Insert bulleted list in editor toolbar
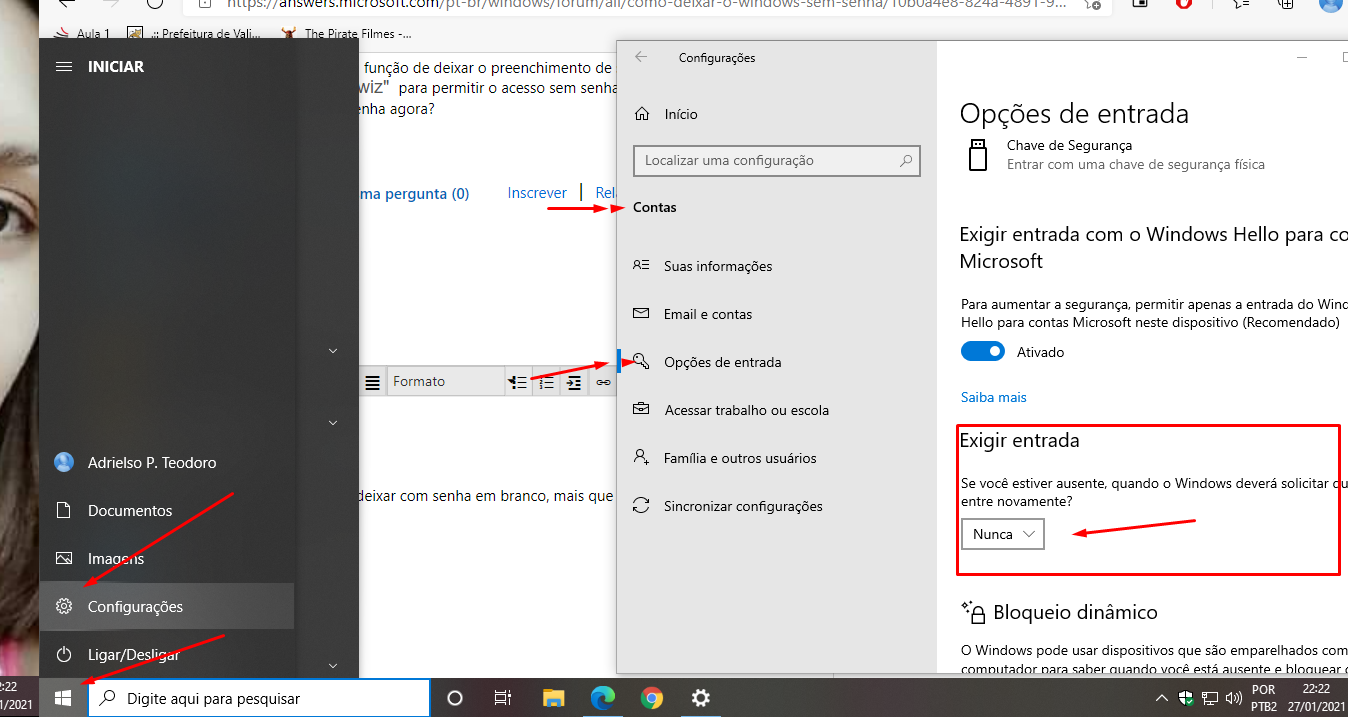The image size is (1348, 717). tap(518, 382)
